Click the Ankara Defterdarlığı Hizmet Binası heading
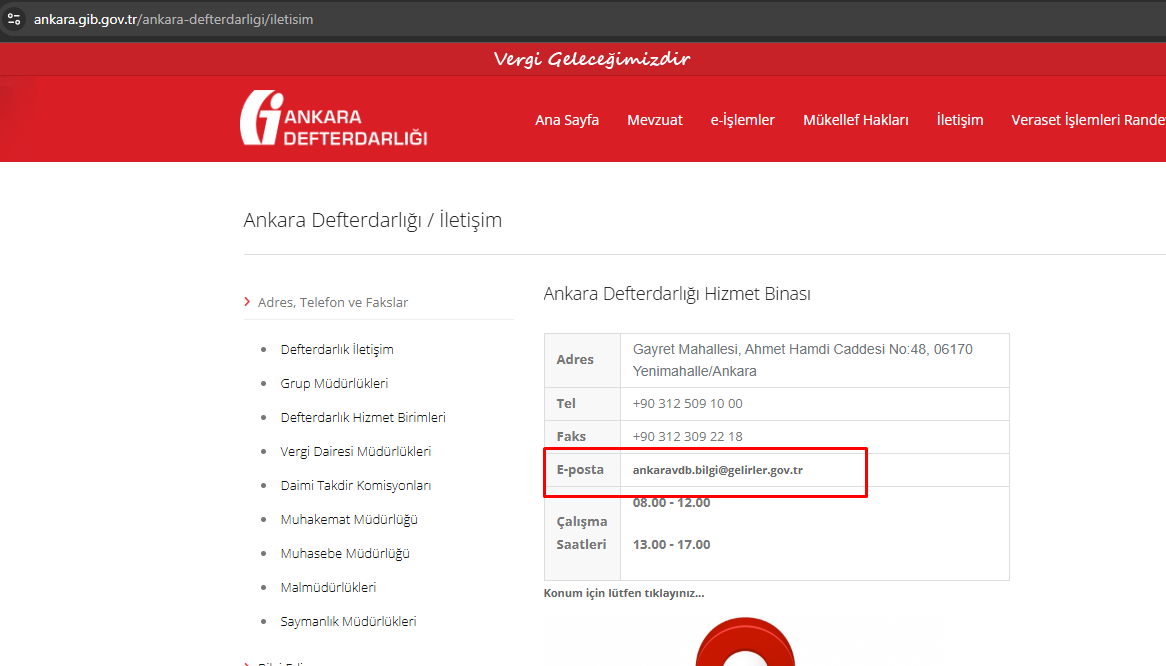The height and width of the screenshot is (666, 1166). point(677,294)
